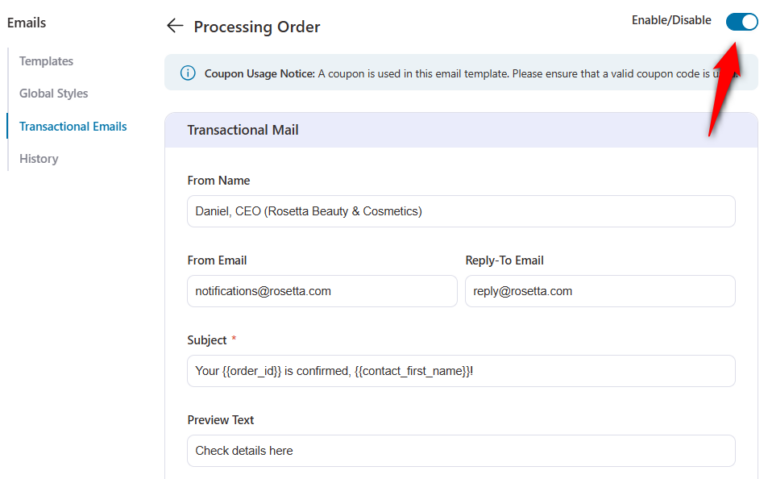This screenshot has height=479, width=768.
Task: Go to Global Styles section
Action: pos(53,93)
